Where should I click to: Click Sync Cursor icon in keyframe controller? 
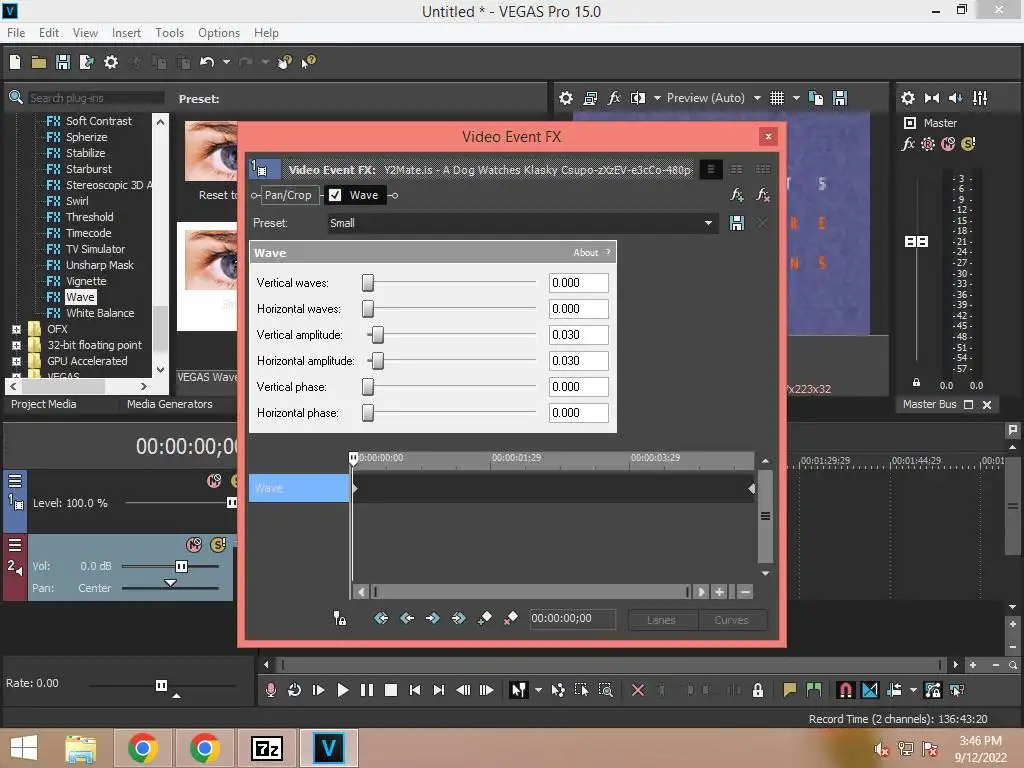(x=340, y=618)
